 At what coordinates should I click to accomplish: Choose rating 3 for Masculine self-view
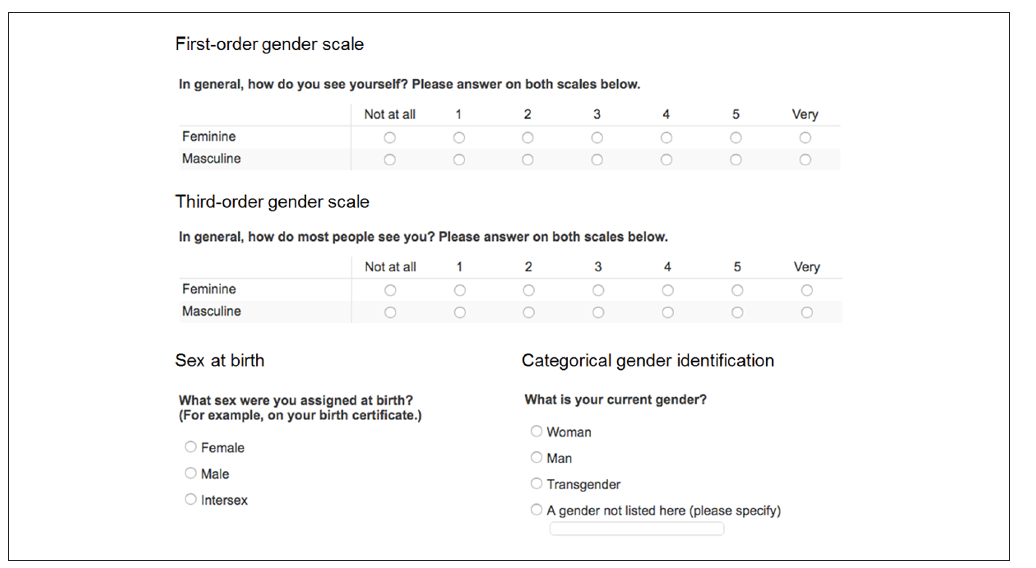point(597,160)
